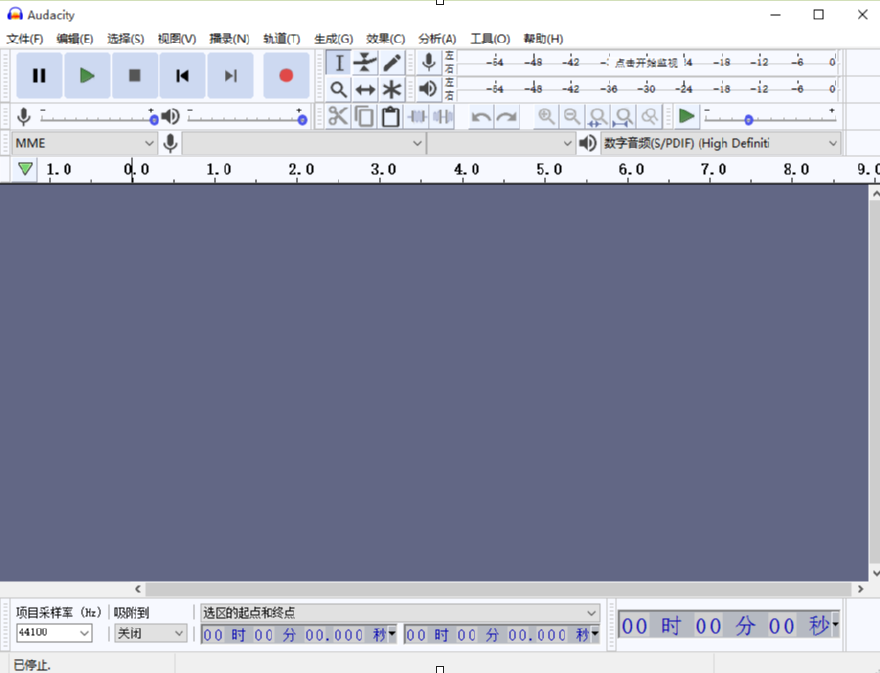Click the recording meter microphone icon
This screenshot has width=880, height=673.
click(429, 62)
